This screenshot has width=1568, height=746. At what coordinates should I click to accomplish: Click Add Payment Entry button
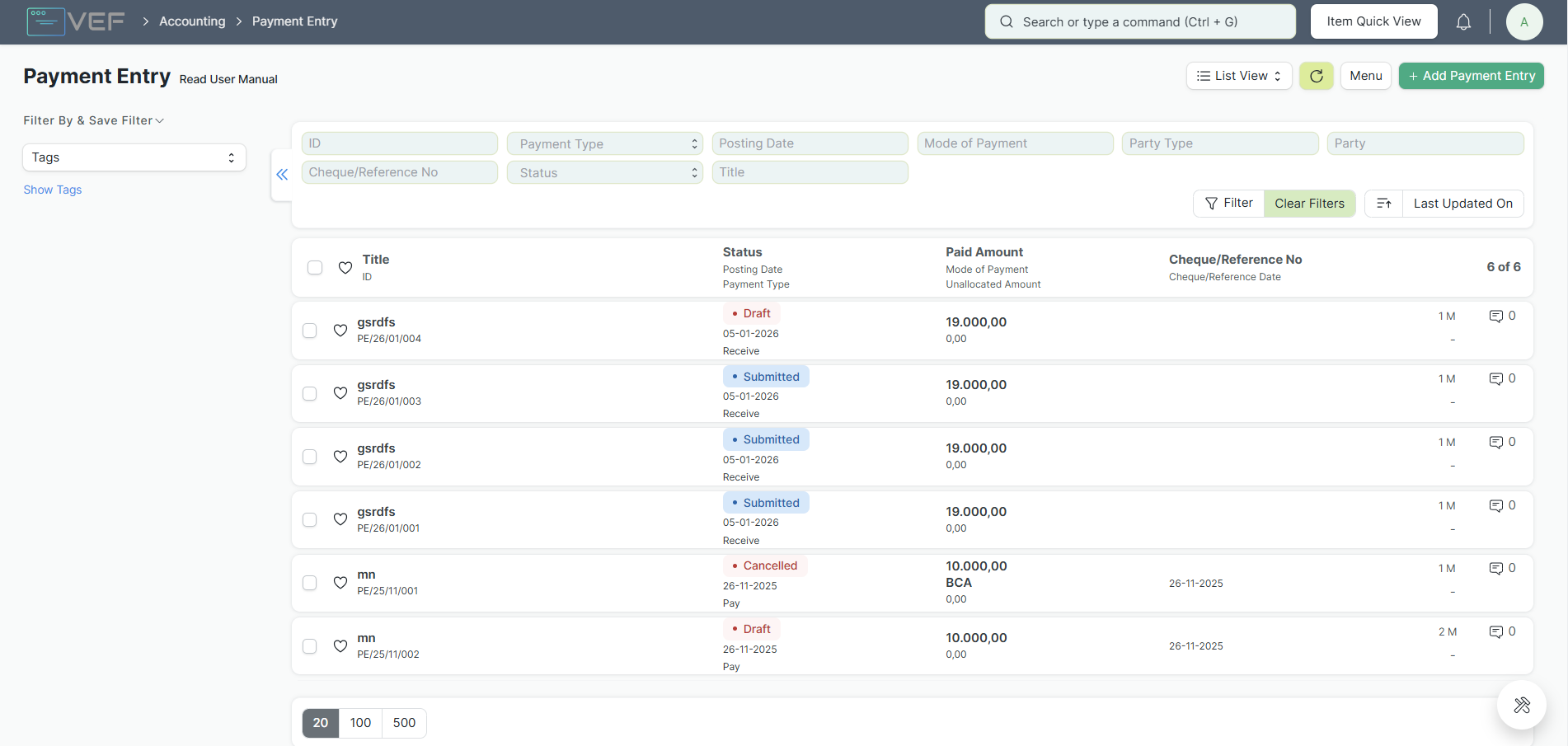1471,76
